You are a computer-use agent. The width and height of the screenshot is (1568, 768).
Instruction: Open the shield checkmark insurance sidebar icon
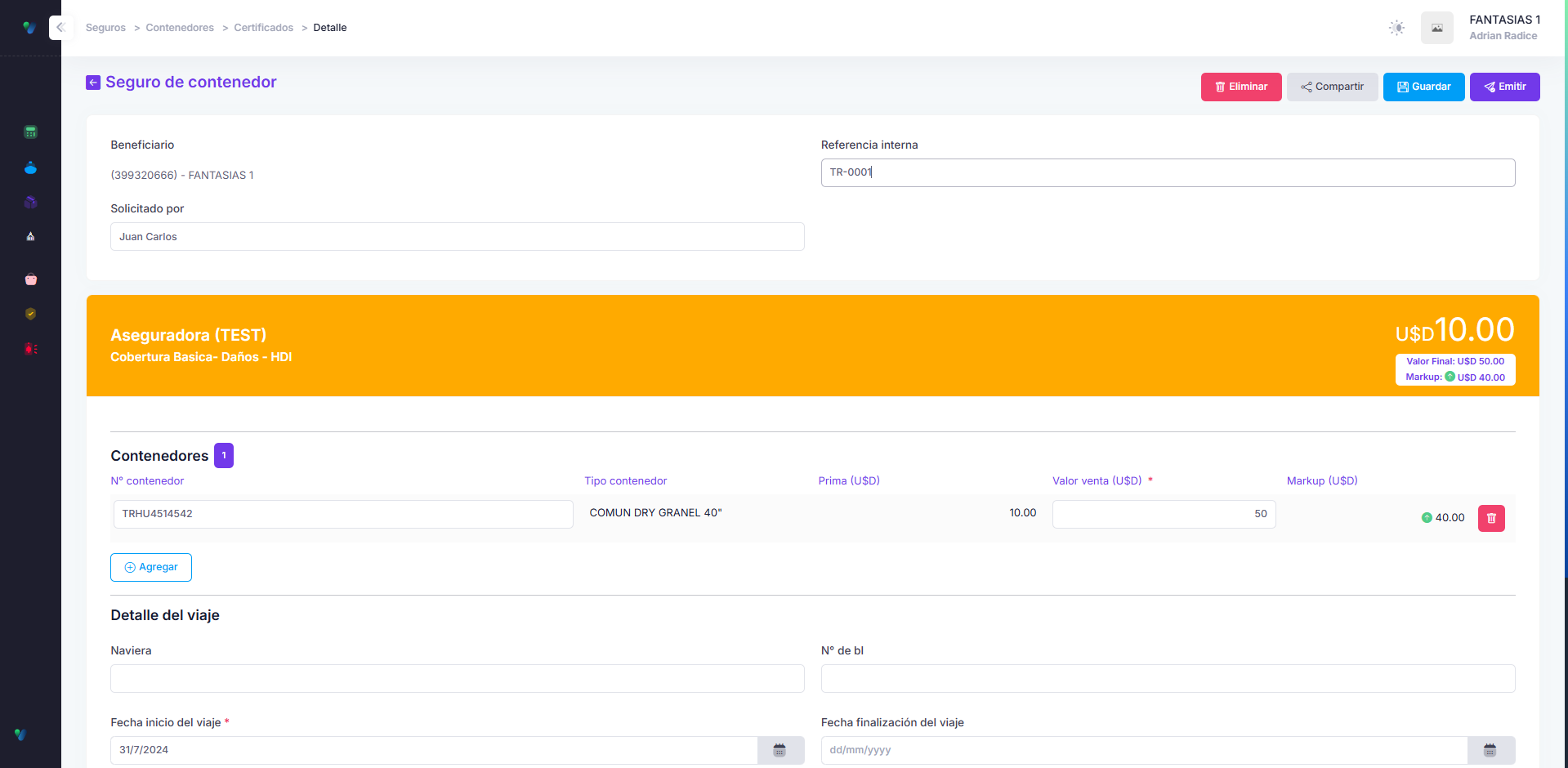click(30, 314)
